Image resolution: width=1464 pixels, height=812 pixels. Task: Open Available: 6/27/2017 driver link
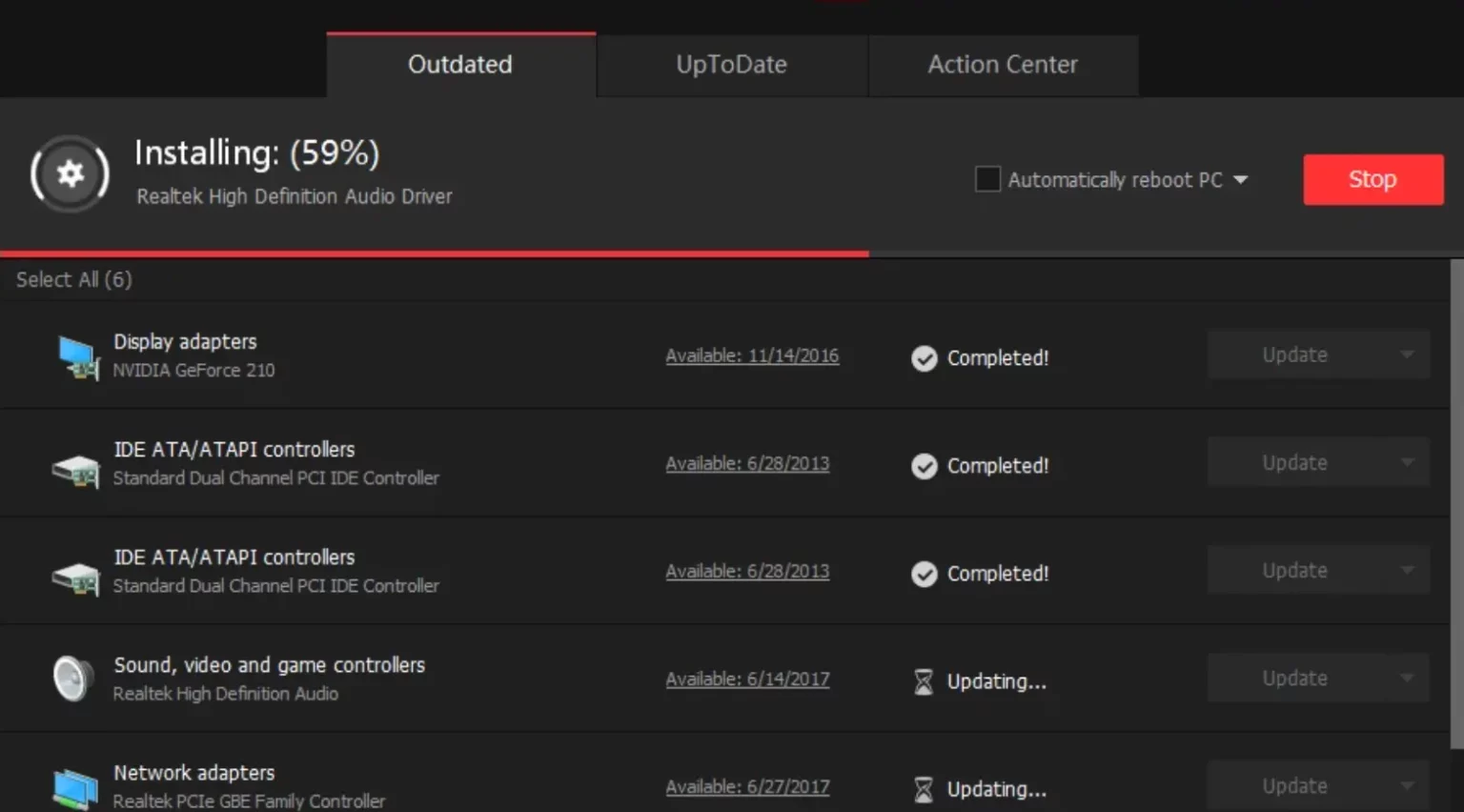click(747, 786)
